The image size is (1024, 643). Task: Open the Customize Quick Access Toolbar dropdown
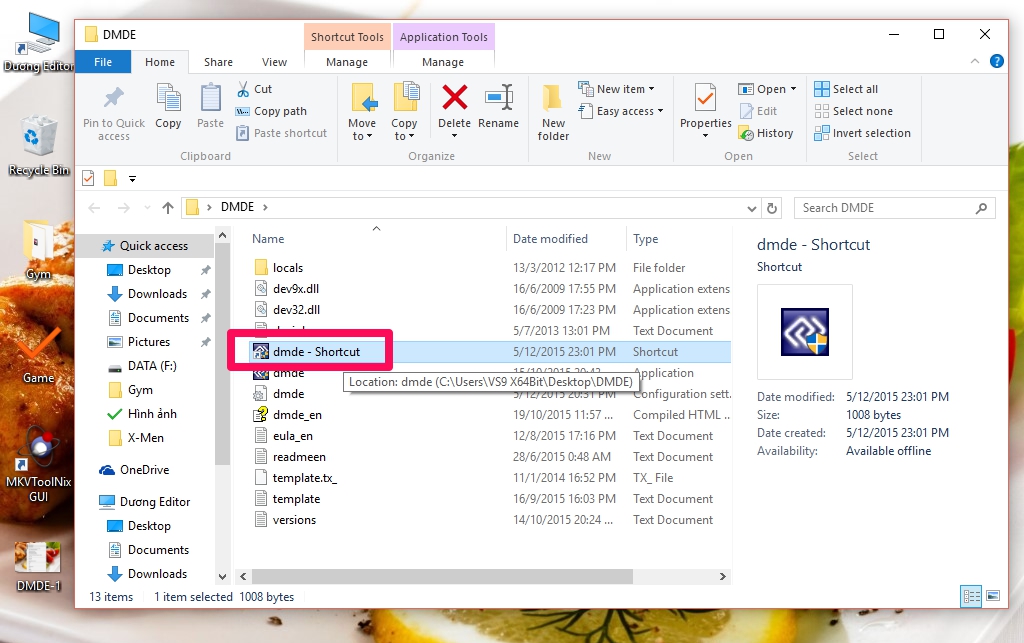click(133, 179)
